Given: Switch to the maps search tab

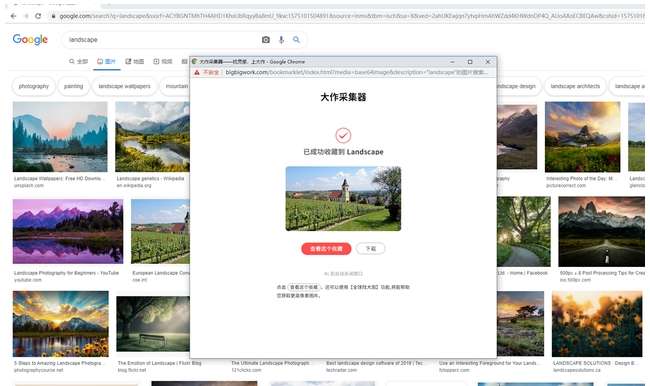Looking at the screenshot, I should click(135, 61).
